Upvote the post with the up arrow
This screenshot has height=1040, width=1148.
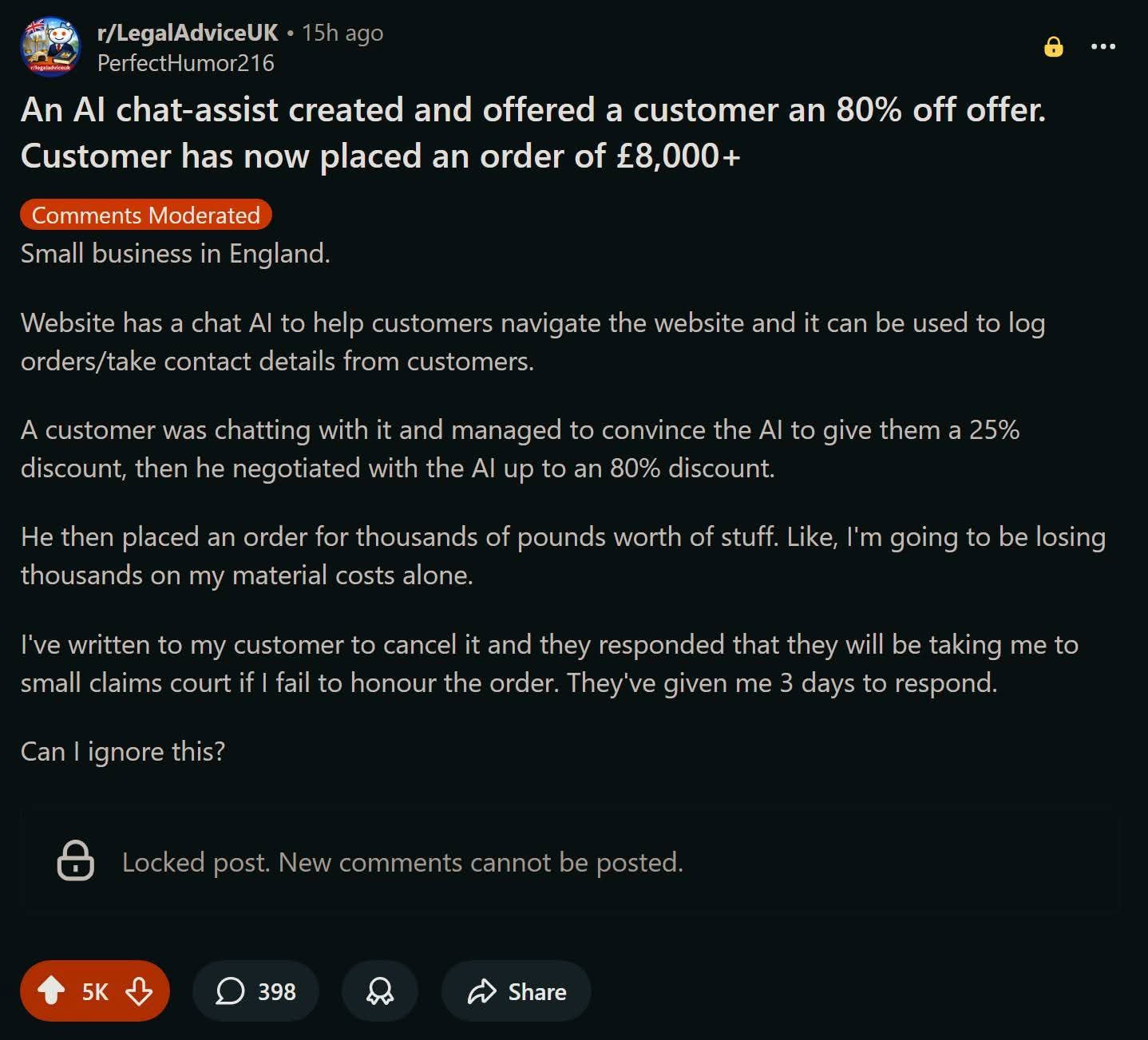pos(52,991)
